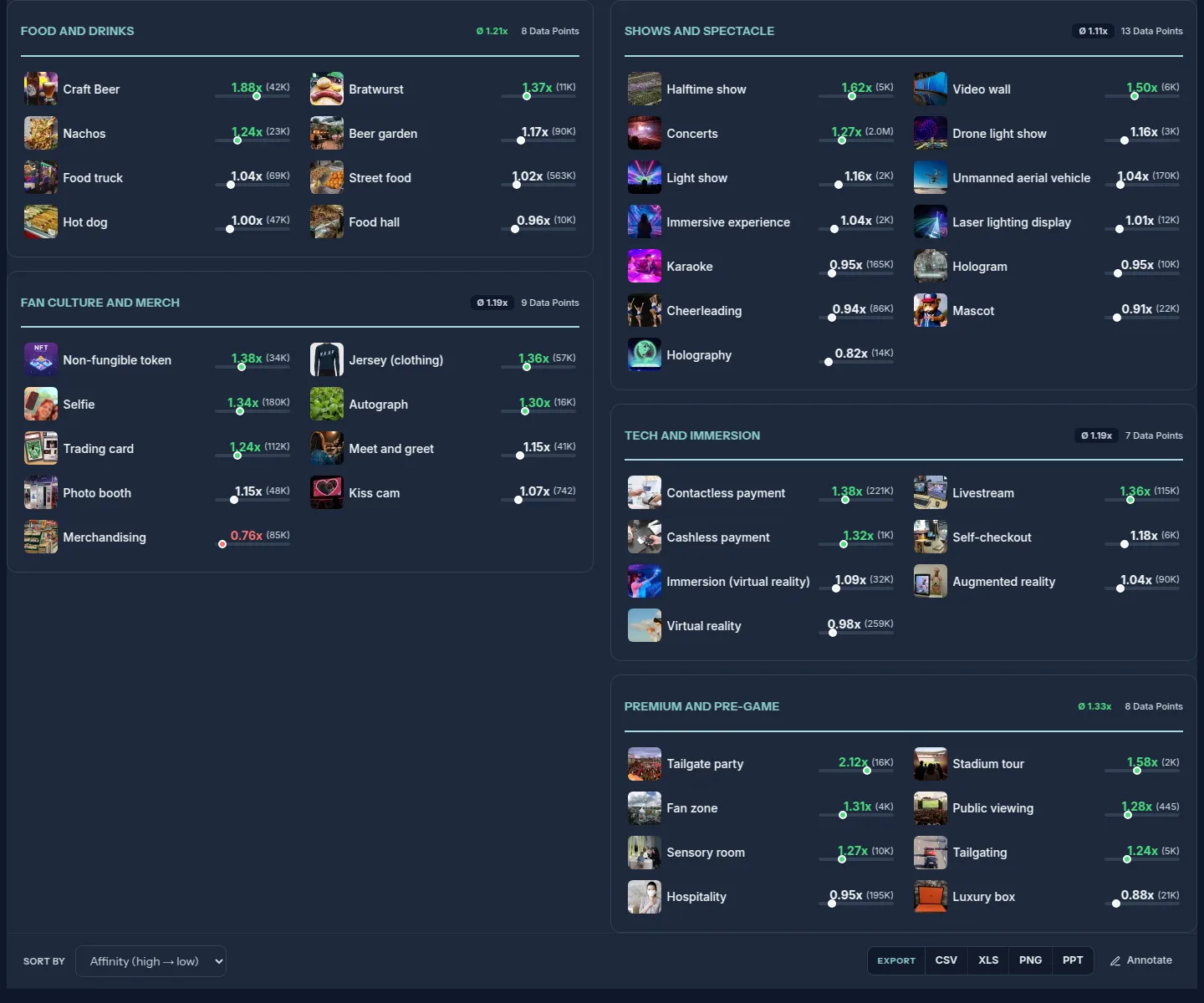
Task: Click the Premium and Pre-Game heading
Action: click(x=701, y=706)
